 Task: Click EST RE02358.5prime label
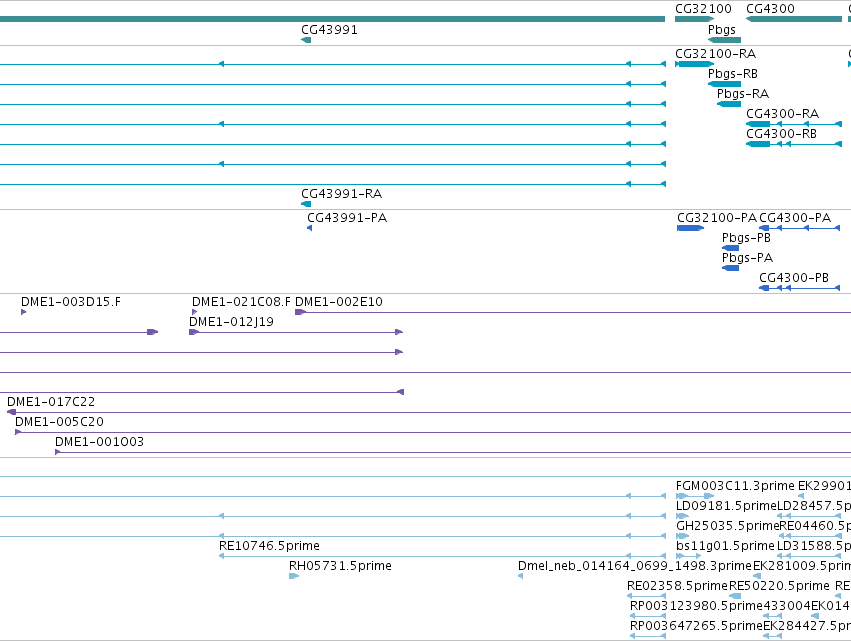[x=677, y=586]
